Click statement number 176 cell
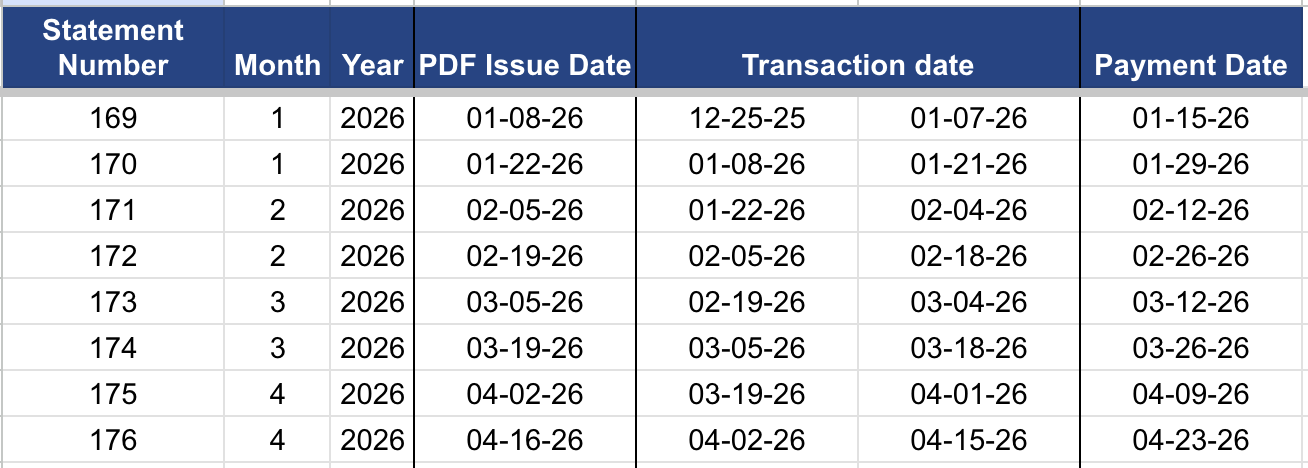Screen dimensions: 1308x468 113,440
